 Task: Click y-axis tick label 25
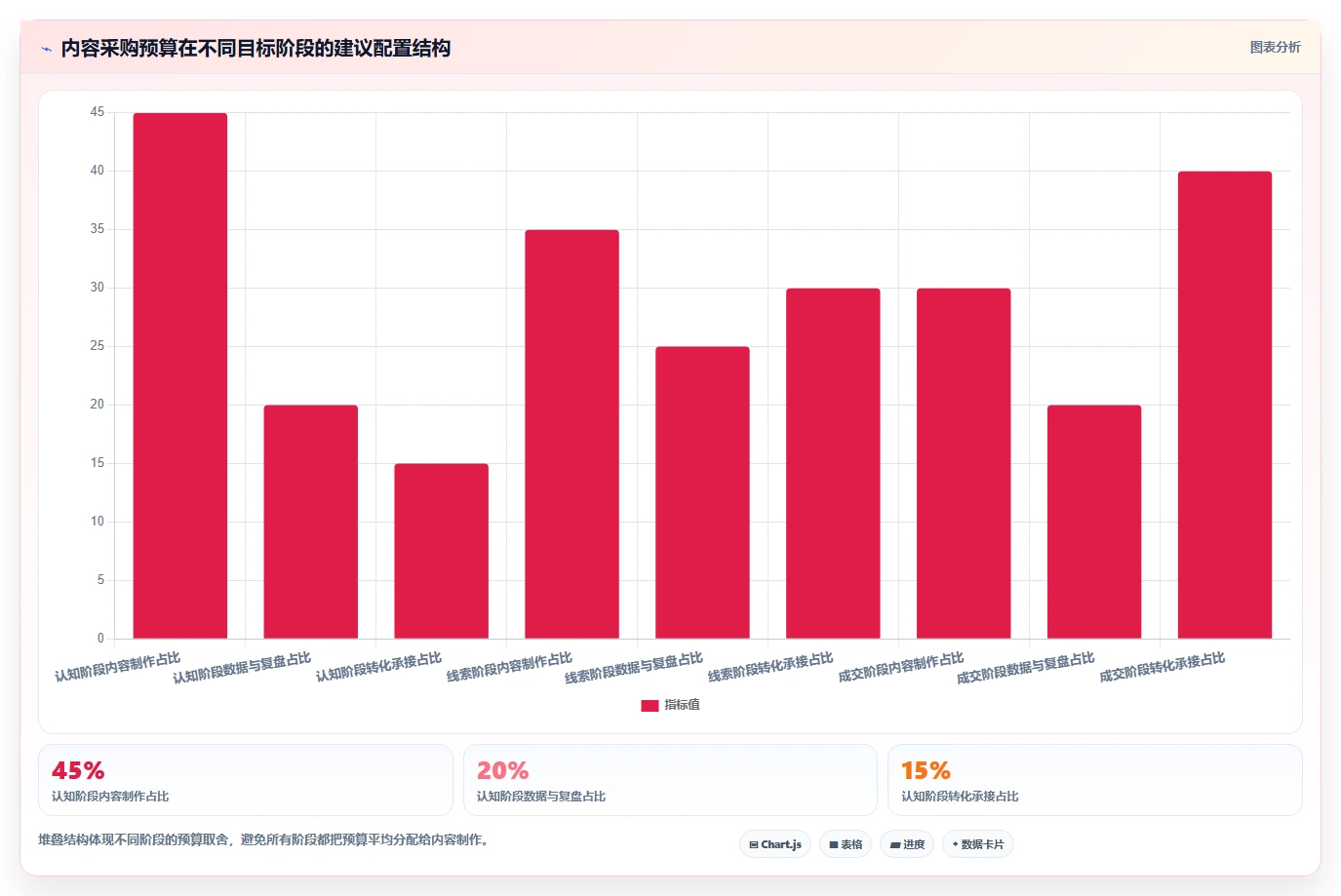(x=97, y=346)
